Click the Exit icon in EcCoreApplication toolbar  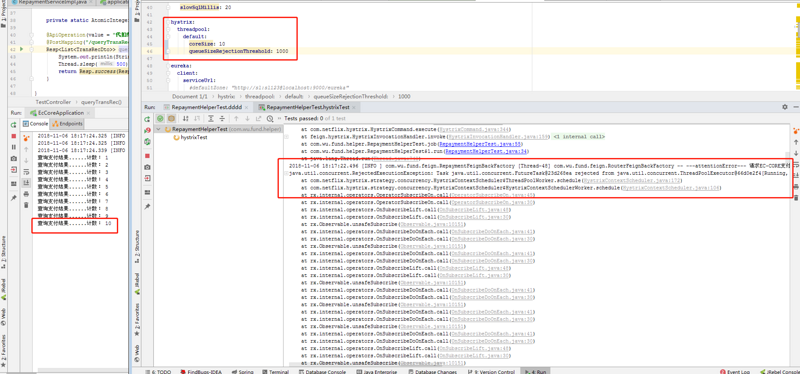tap(14, 170)
